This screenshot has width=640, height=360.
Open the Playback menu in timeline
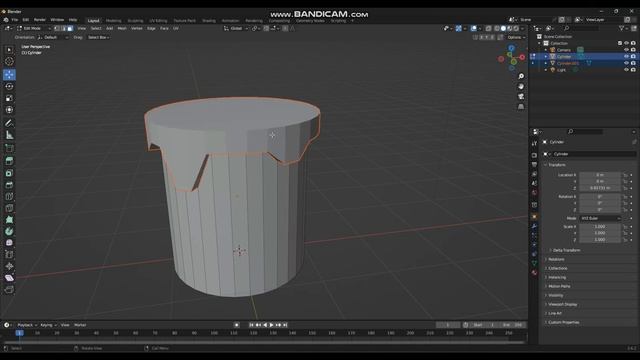pos(27,325)
